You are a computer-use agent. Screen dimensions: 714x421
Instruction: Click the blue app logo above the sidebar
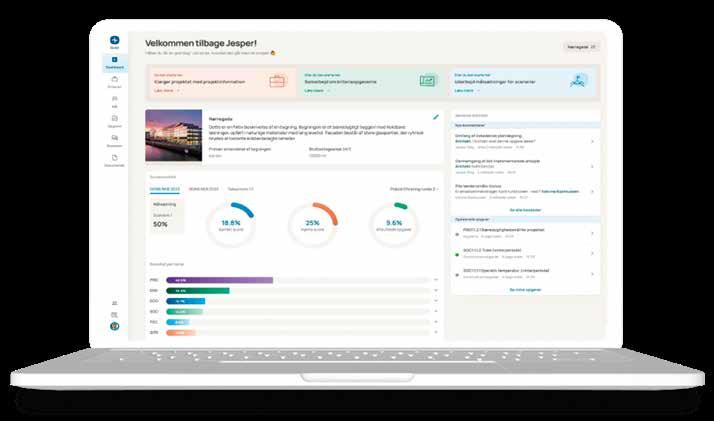click(114, 40)
